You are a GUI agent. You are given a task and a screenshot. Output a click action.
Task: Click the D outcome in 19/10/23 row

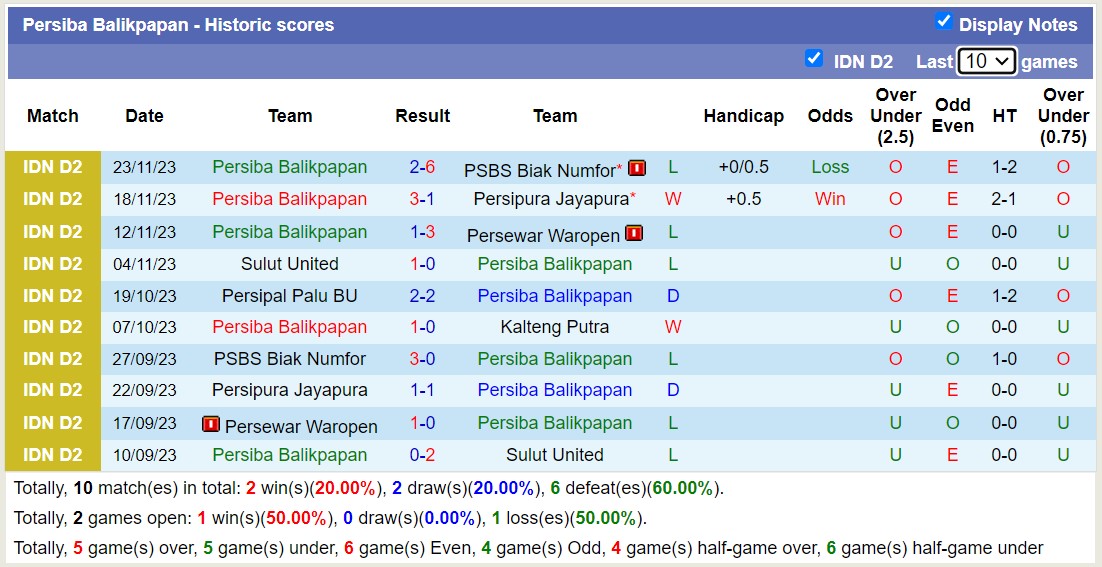(673, 296)
